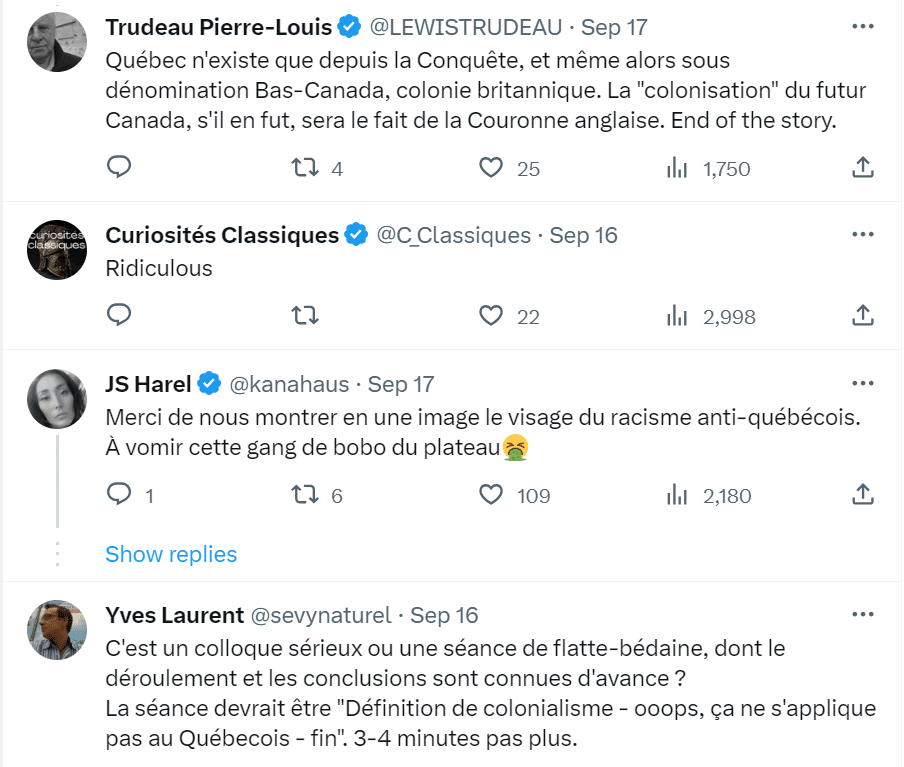Open Curiosités Classiques' avatar
904x767 pixels.
tap(57, 250)
